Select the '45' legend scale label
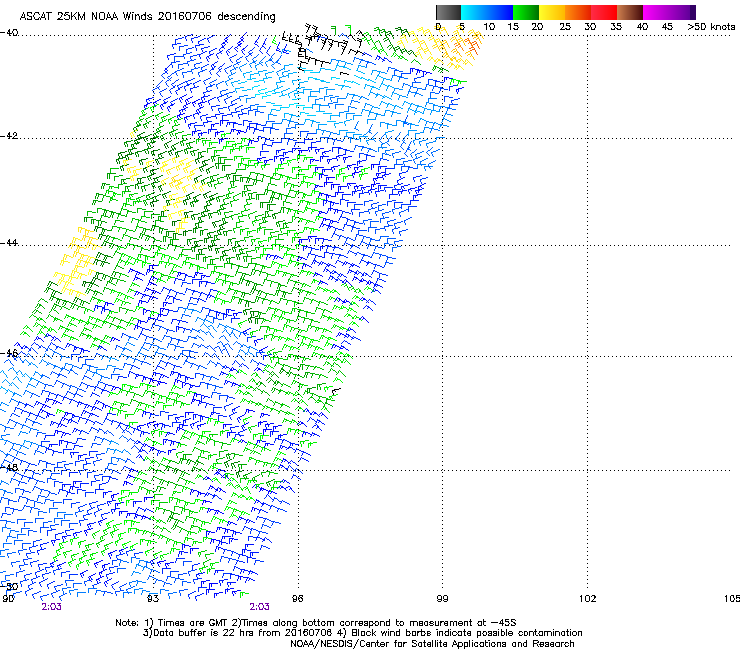The height and width of the screenshot is (650, 740). click(x=667, y=27)
